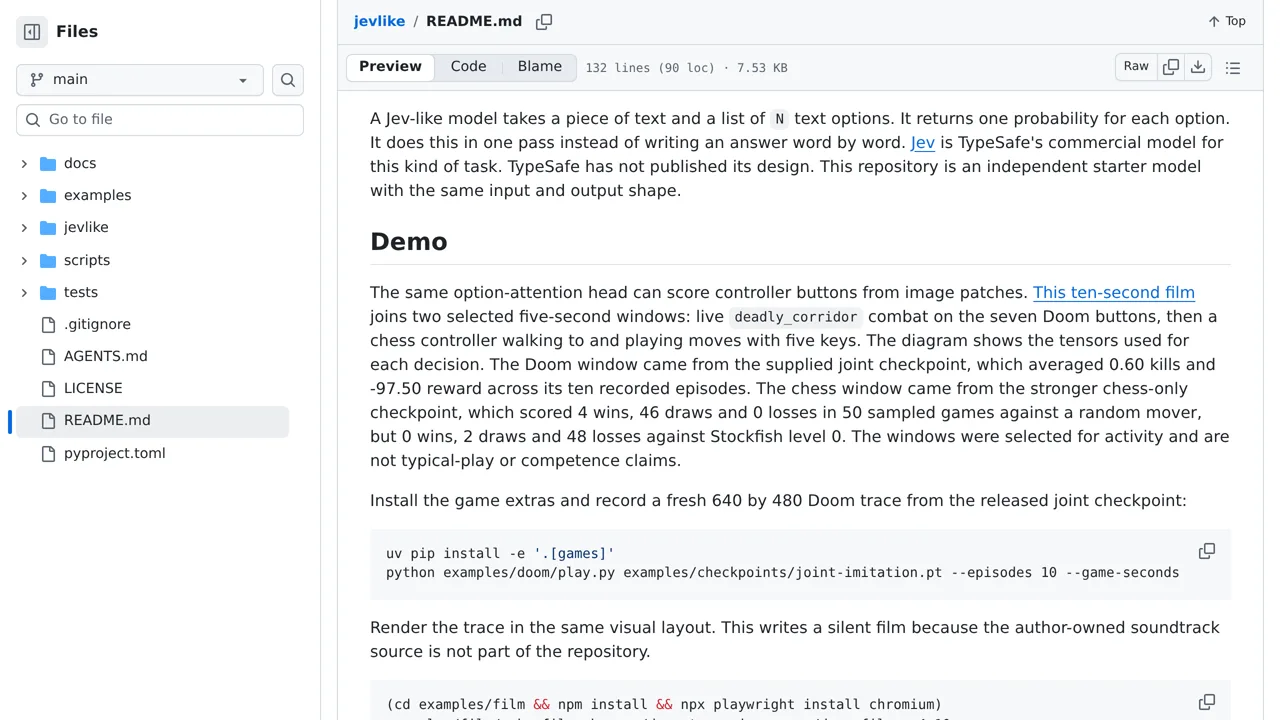Copy the uv pip install code block
This screenshot has width=1280, height=720.
coord(1207,552)
